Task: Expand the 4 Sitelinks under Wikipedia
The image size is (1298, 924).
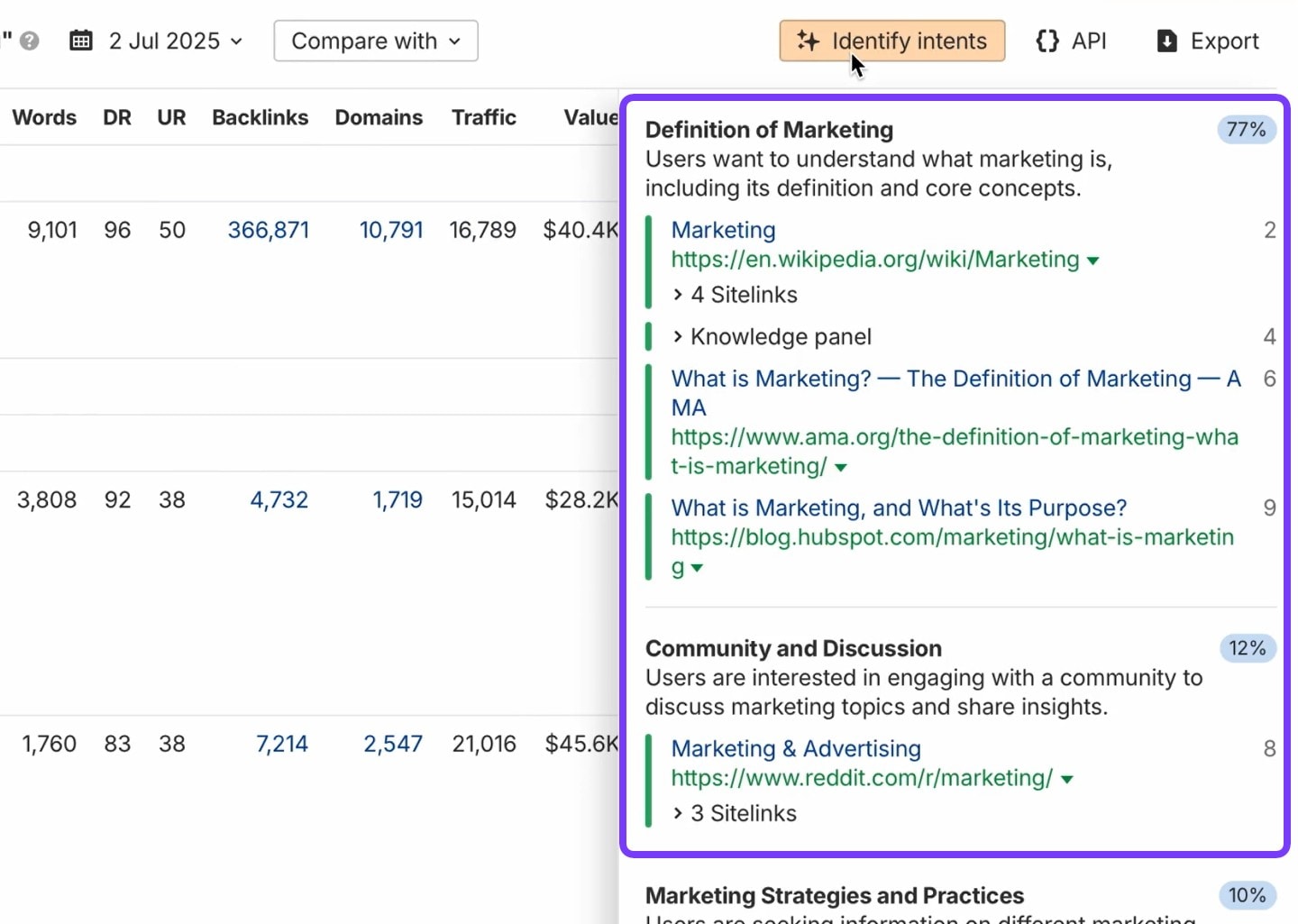Action: point(735,295)
